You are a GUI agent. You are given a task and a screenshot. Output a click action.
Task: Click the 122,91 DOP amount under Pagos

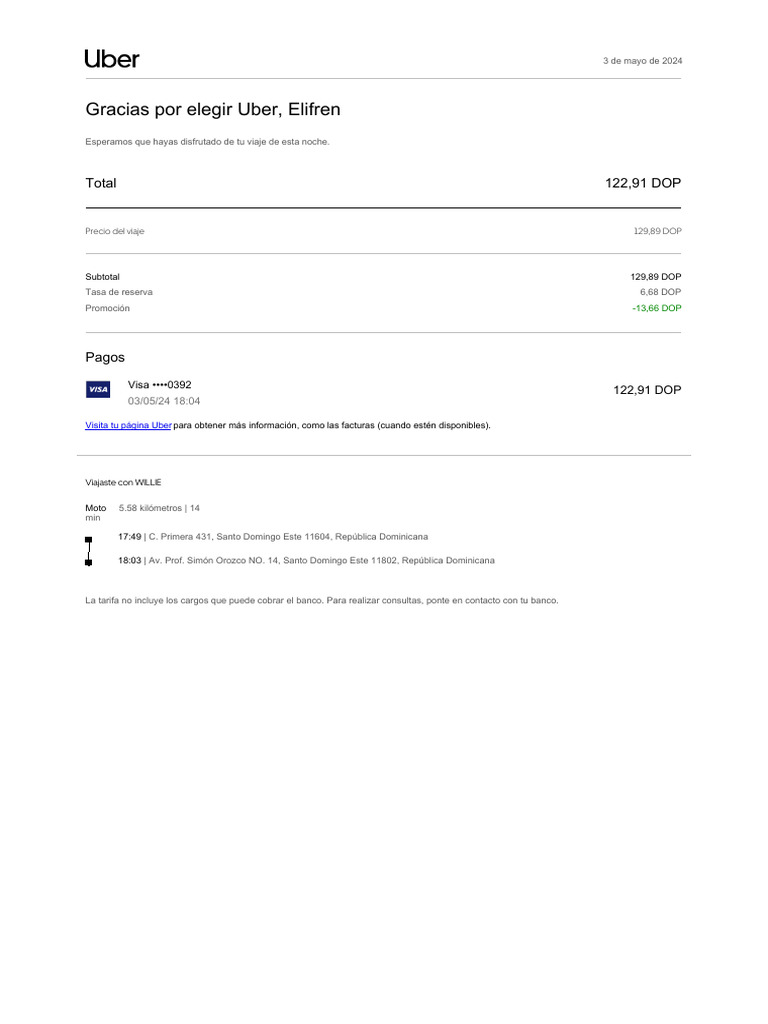click(x=646, y=390)
